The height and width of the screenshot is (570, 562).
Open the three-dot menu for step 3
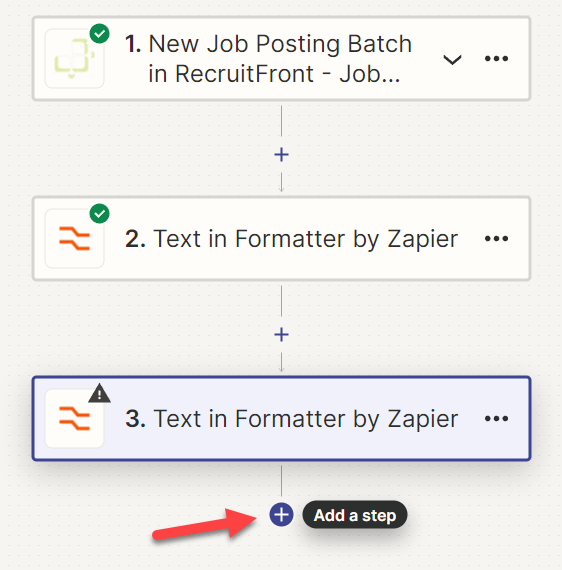coord(496,418)
